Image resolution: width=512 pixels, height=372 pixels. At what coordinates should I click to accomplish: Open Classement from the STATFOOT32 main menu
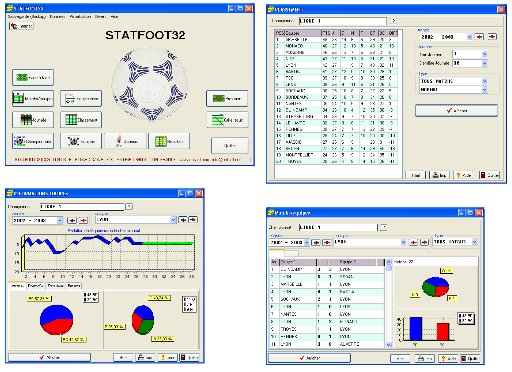click(81, 119)
